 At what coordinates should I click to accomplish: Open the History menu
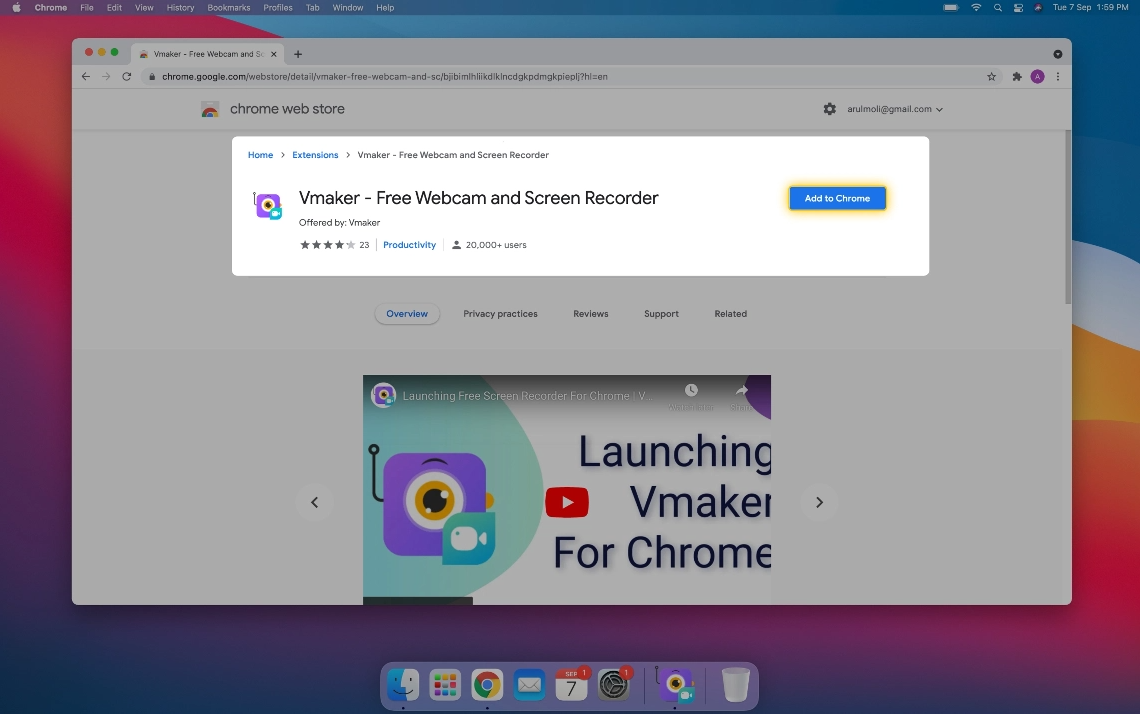pos(180,7)
